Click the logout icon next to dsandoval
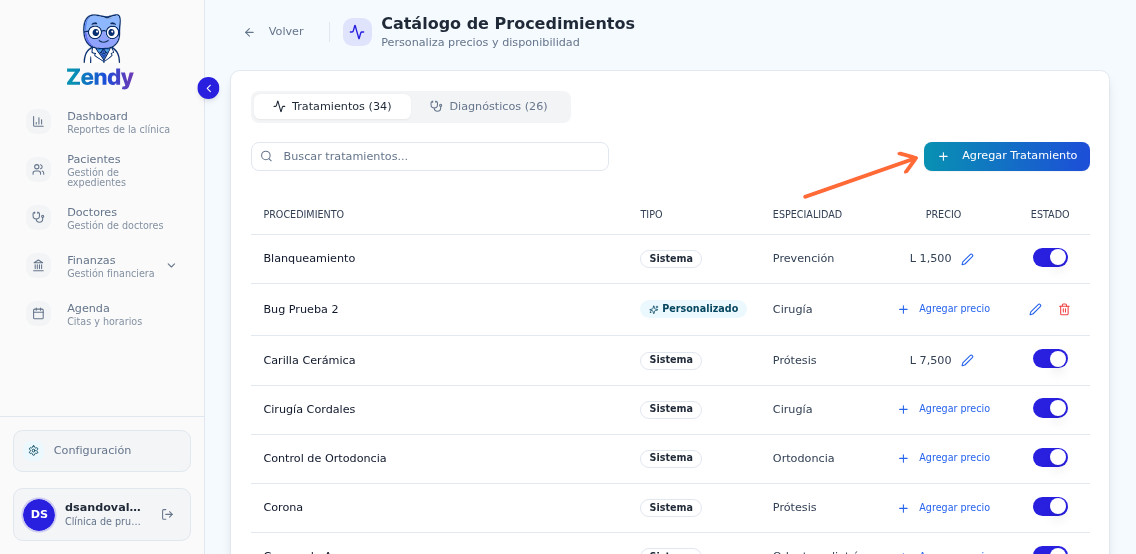Viewport: 1136px width, 554px height. coord(167,514)
